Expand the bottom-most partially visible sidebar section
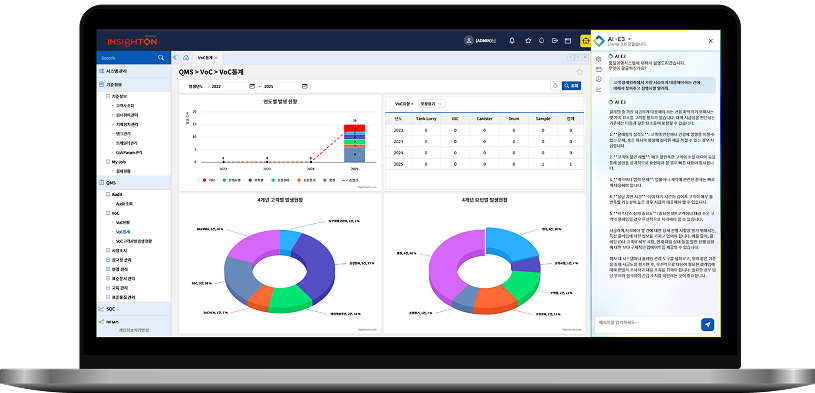Image resolution: width=815 pixels, height=393 pixels. pos(134,322)
